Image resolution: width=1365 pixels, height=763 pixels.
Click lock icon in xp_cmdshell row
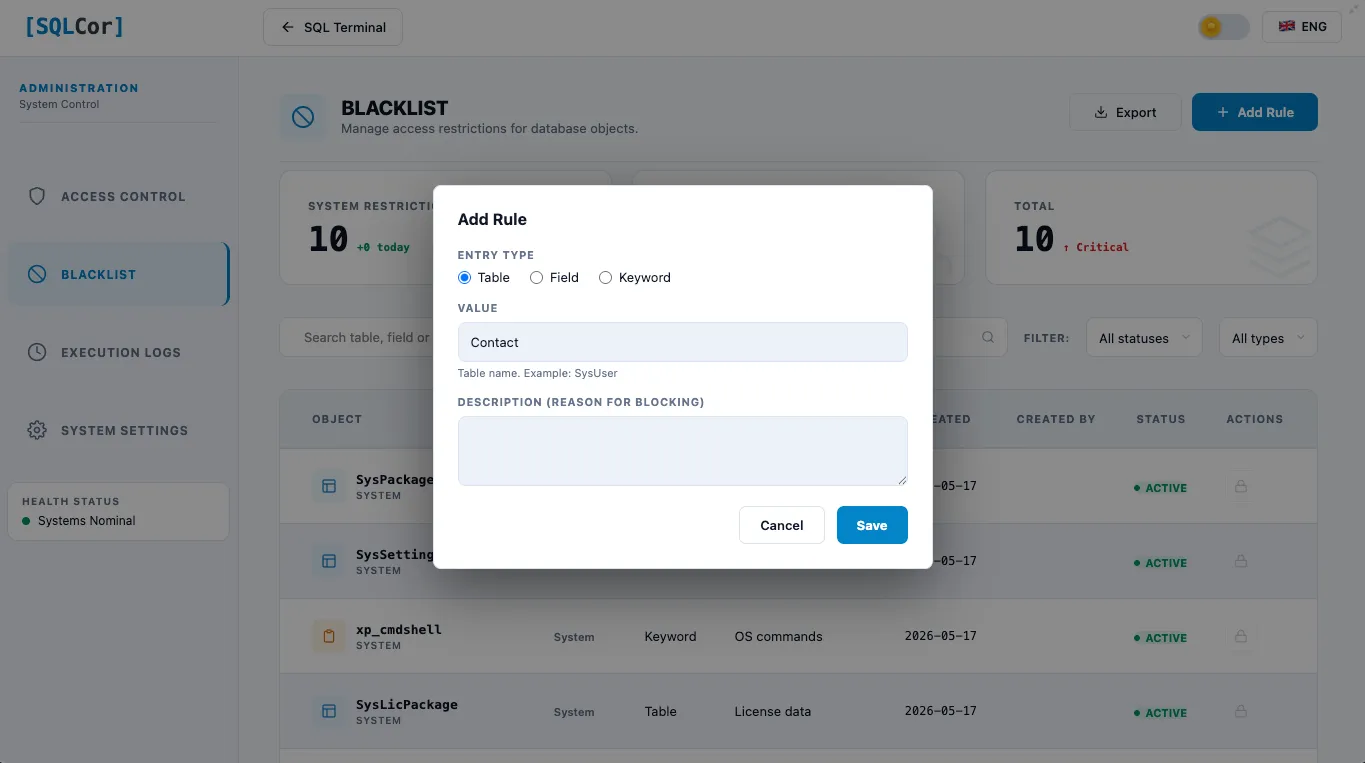pos(1241,637)
